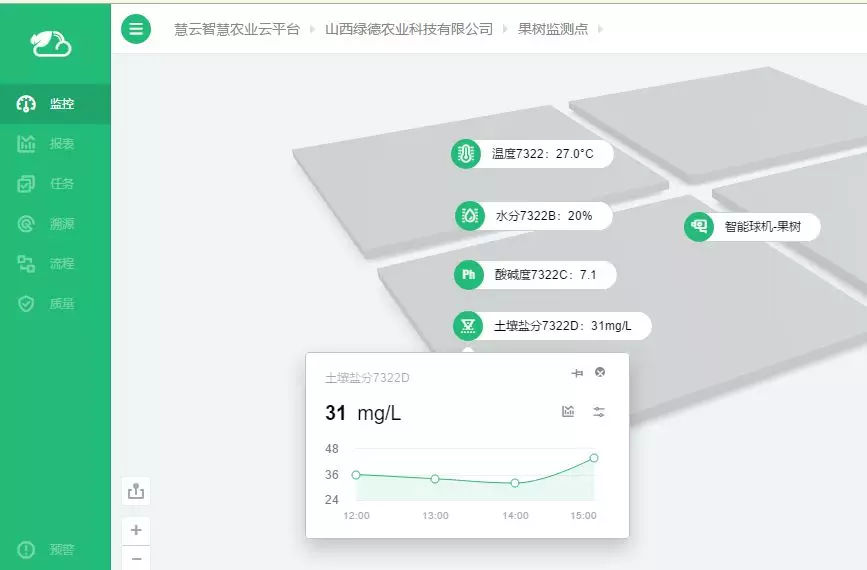Click the hamburger menu button
The width and height of the screenshot is (867, 570).
click(x=136, y=29)
